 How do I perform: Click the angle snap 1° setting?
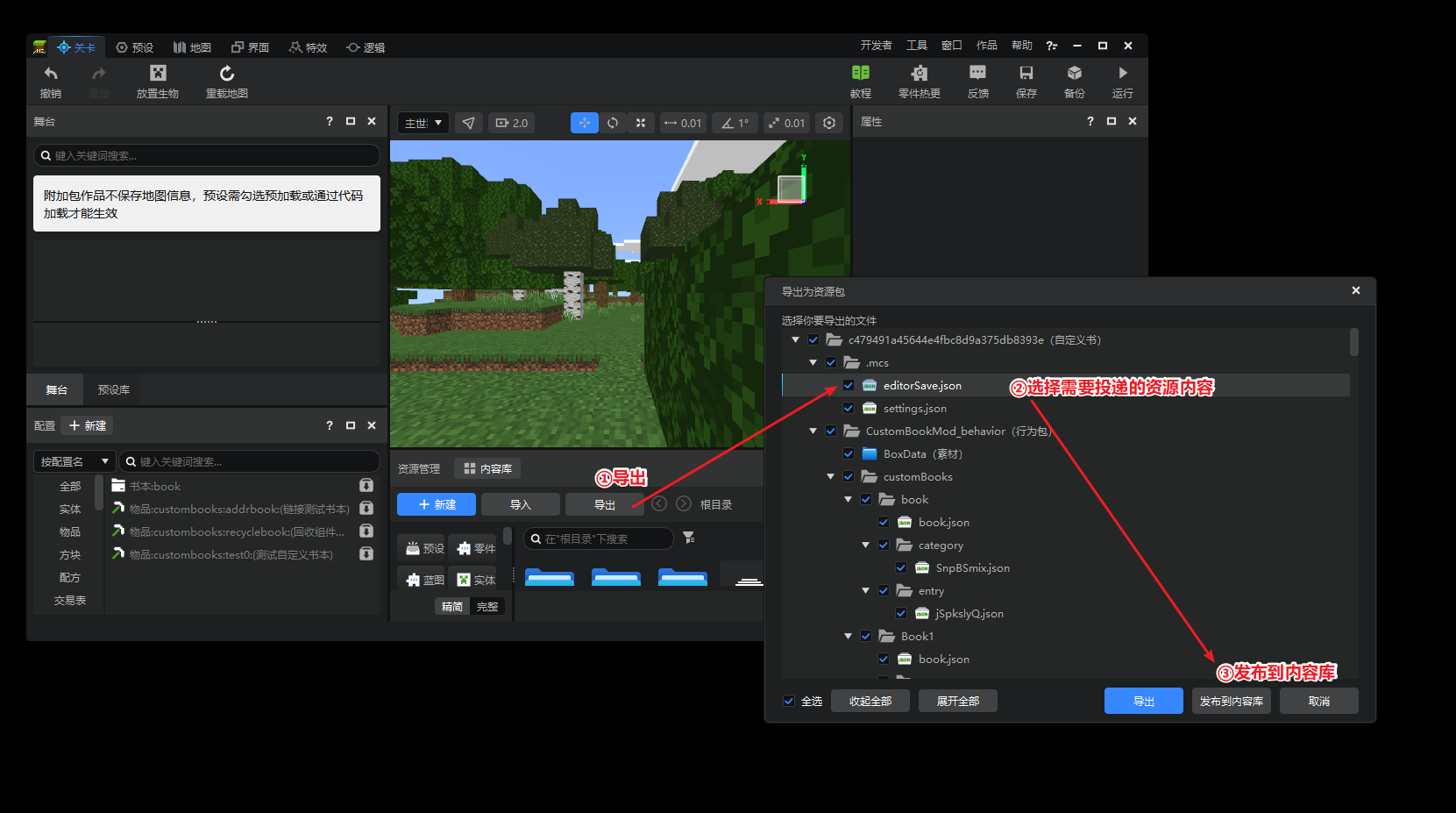pyautogui.click(x=735, y=123)
